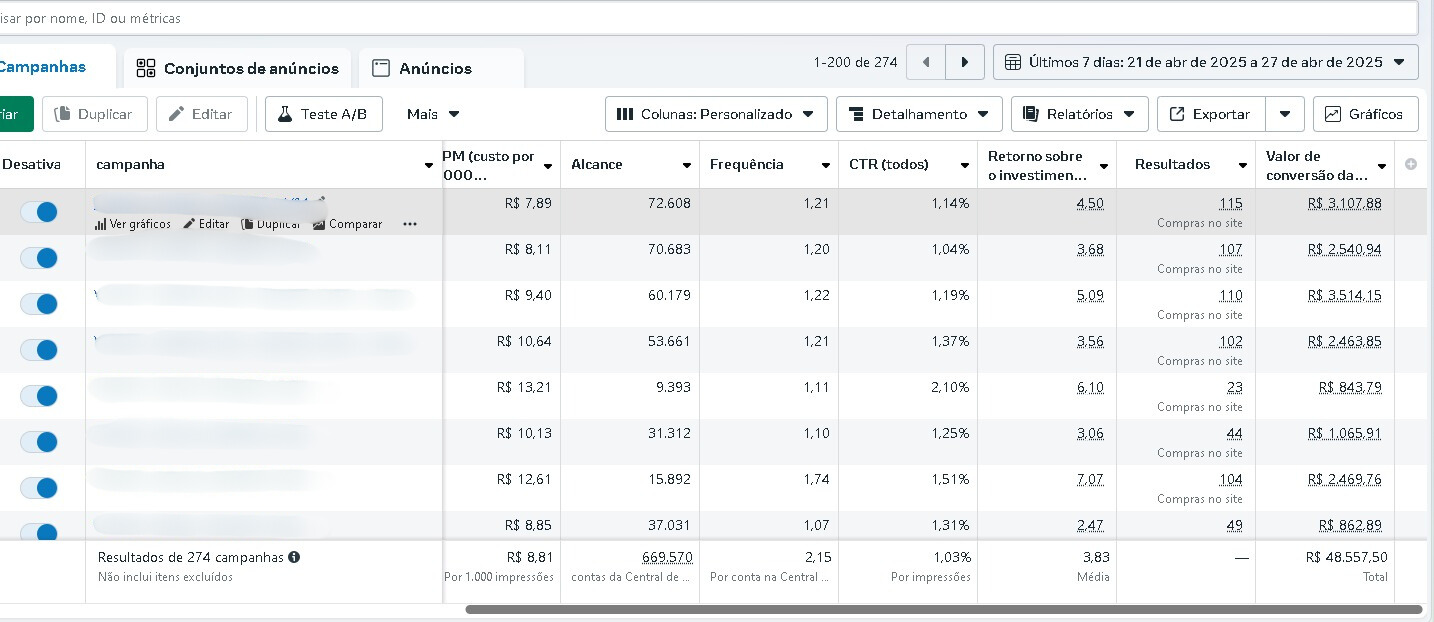Image resolution: width=1434 pixels, height=622 pixels.
Task: Click total reach 669.570
Action: (667, 557)
